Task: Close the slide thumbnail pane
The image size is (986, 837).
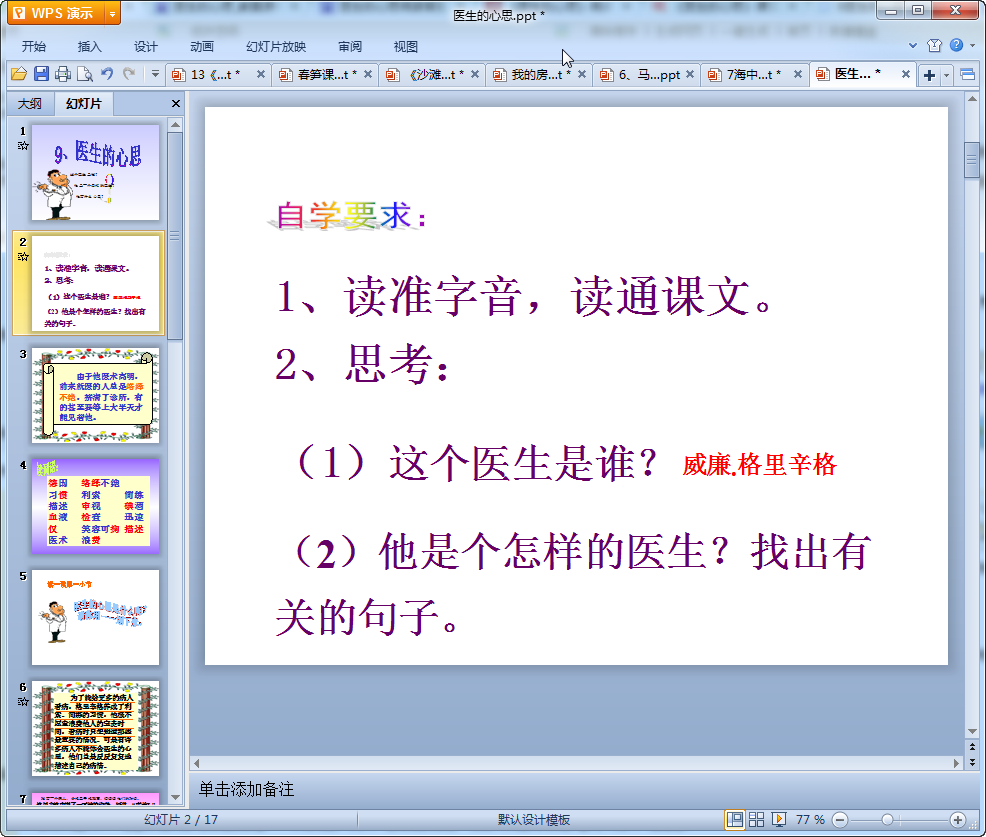Action: (x=176, y=104)
